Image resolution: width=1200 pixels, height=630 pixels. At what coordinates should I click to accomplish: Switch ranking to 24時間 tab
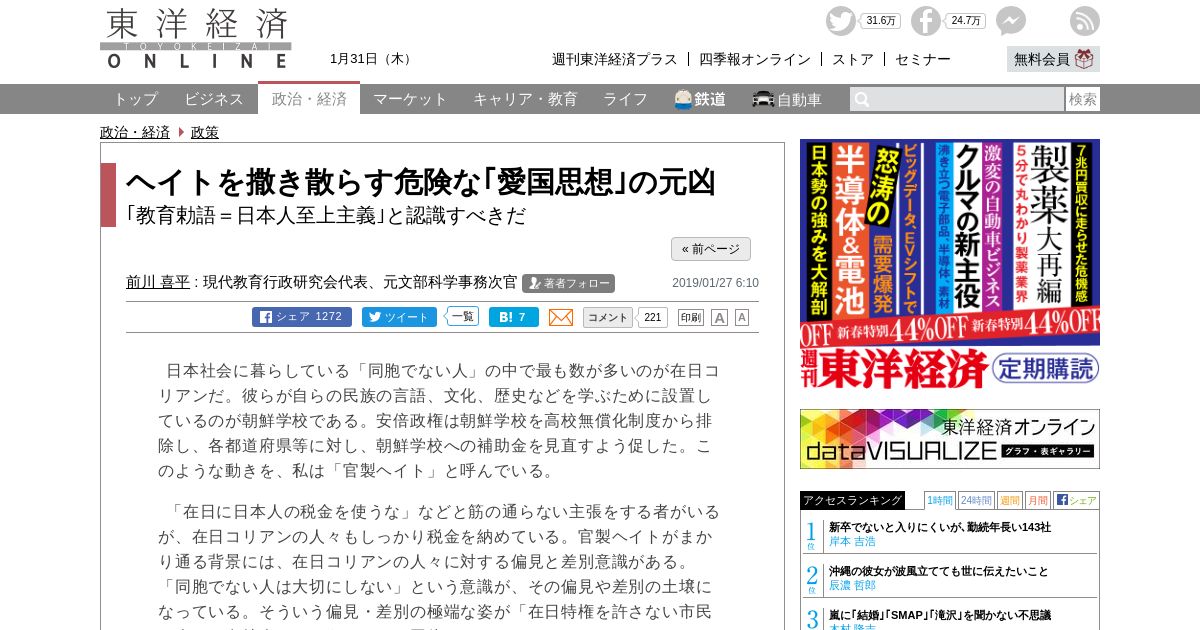976,500
